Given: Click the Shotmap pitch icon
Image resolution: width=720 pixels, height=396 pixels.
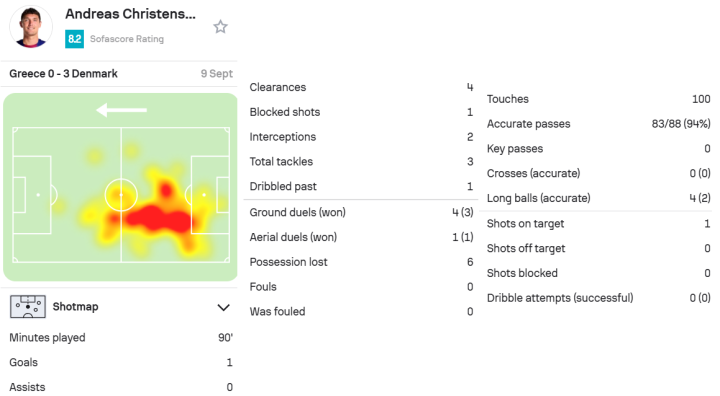Looking at the screenshot, I should pos(28,307).
